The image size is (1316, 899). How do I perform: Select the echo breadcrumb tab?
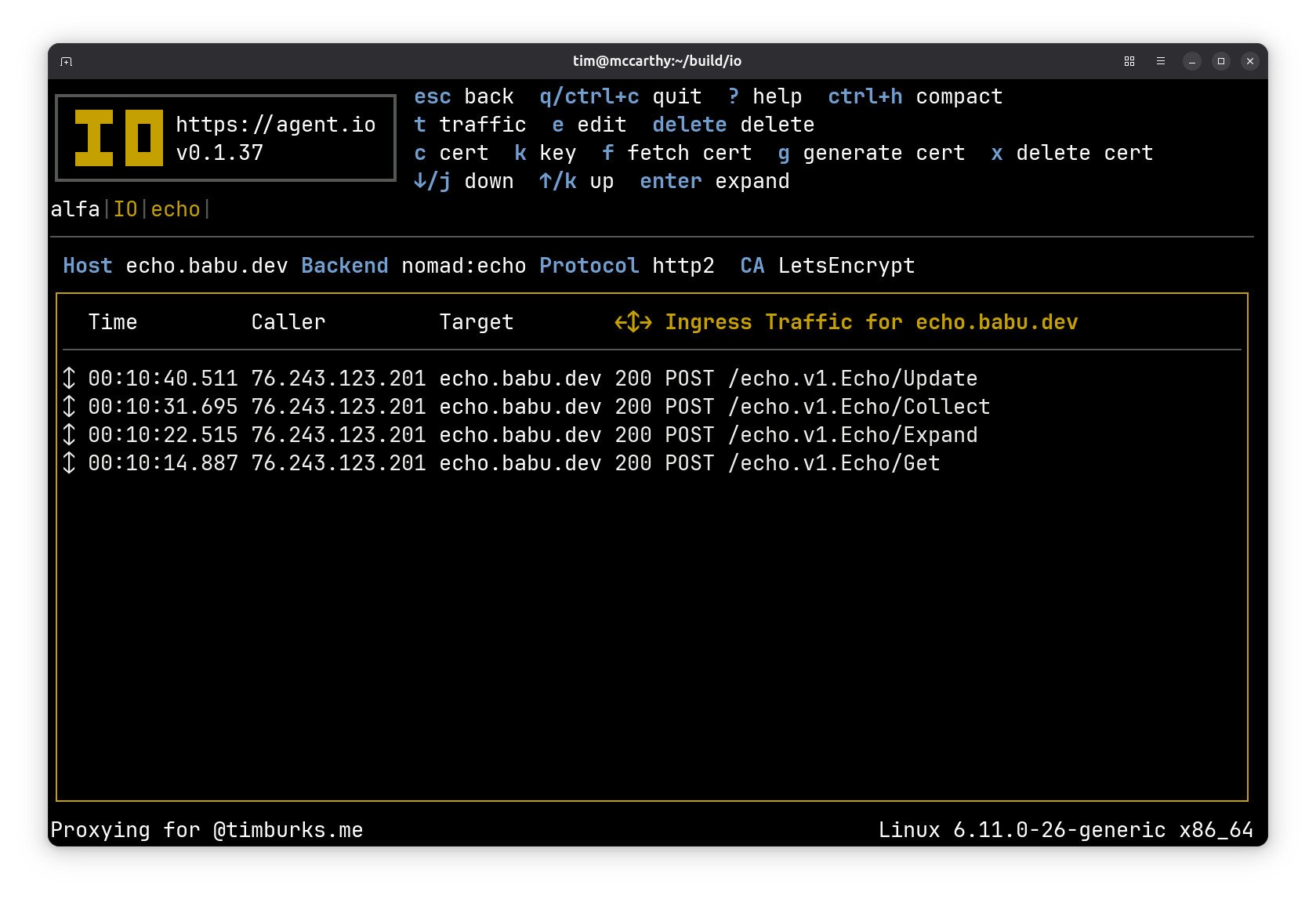(176, 209)
